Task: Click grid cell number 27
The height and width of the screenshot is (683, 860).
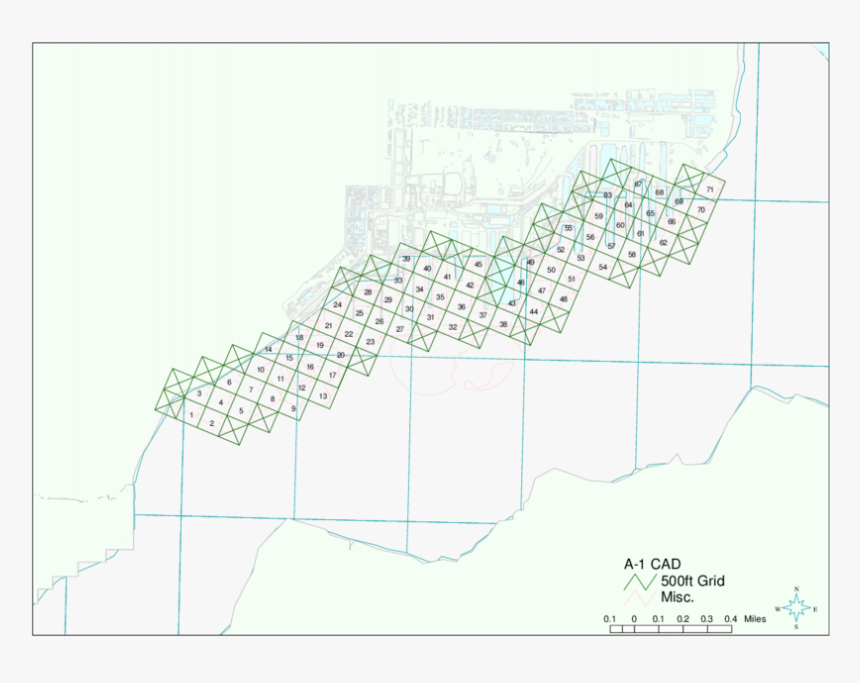Action: (x=400, y=329)
